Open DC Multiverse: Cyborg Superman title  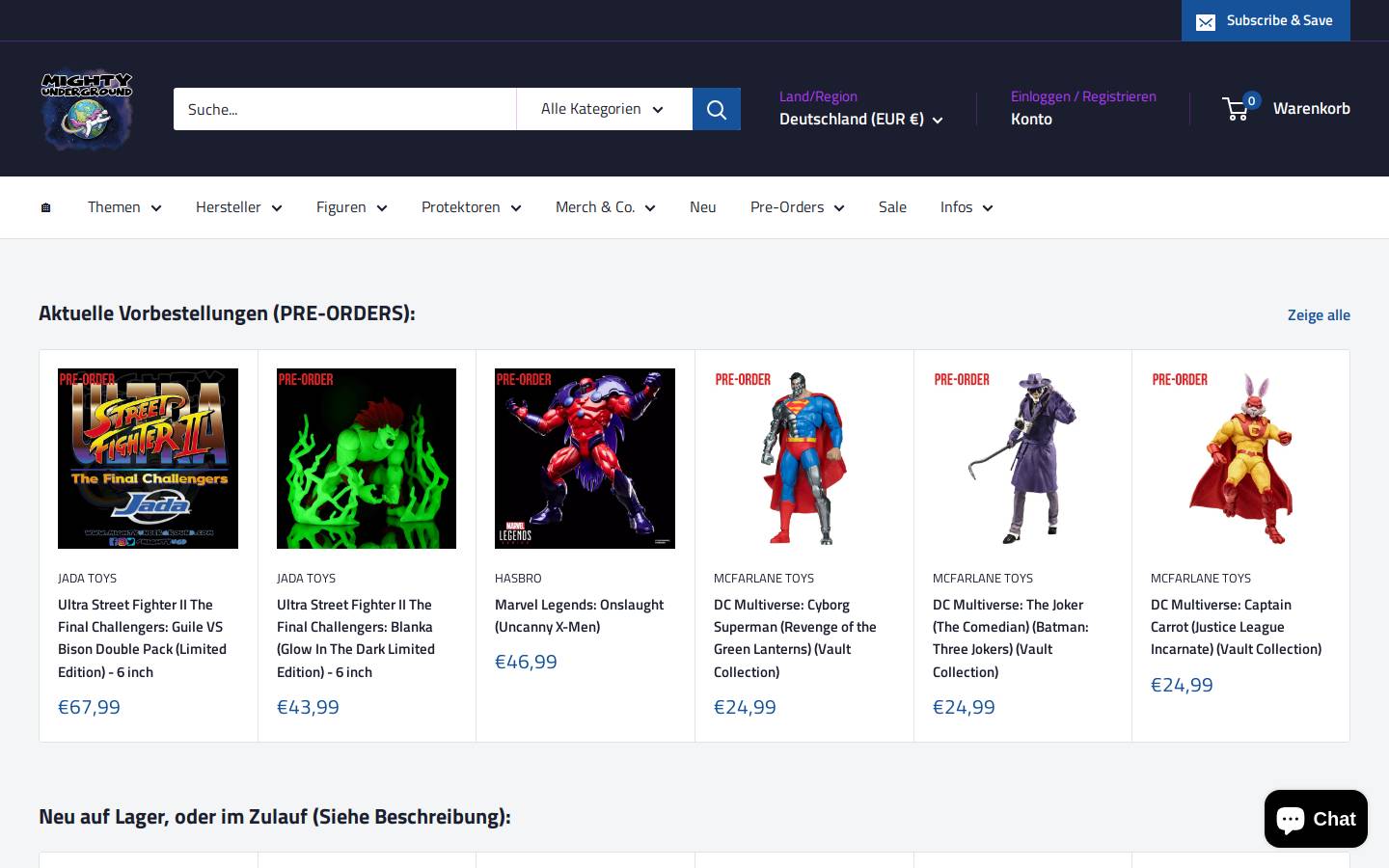(x=796, y=638)
